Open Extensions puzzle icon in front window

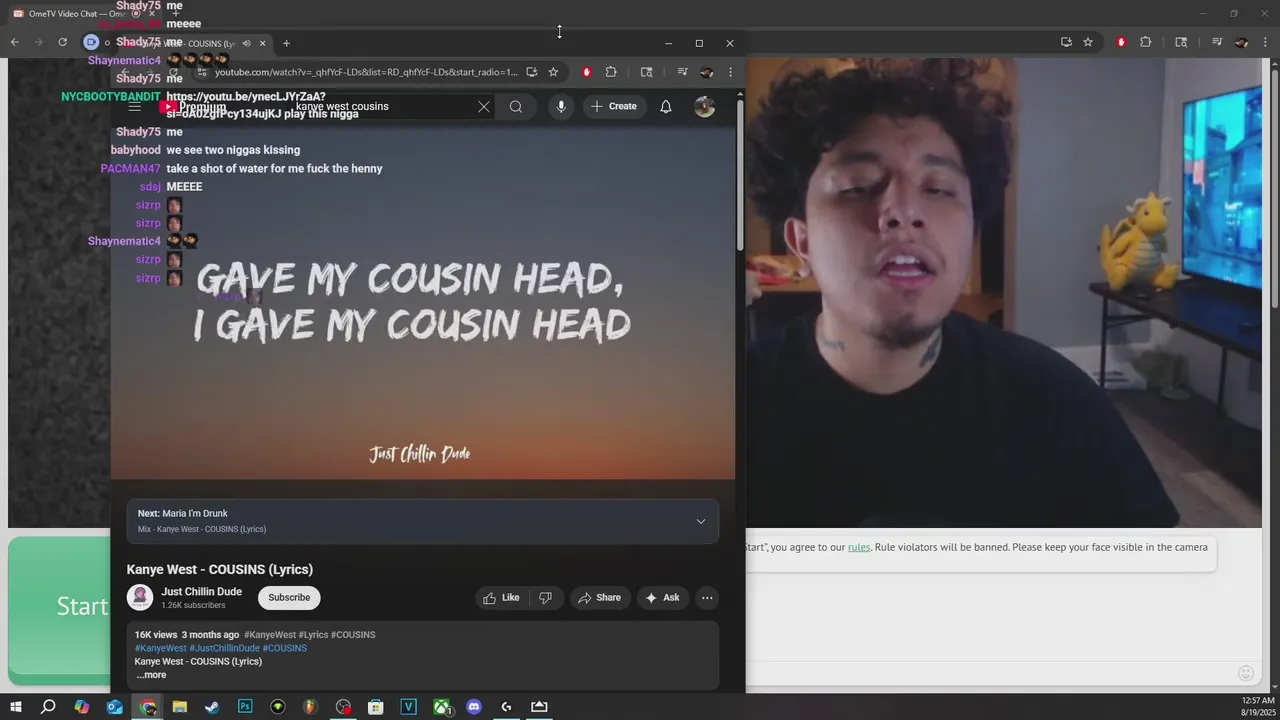tap(611, 72)
